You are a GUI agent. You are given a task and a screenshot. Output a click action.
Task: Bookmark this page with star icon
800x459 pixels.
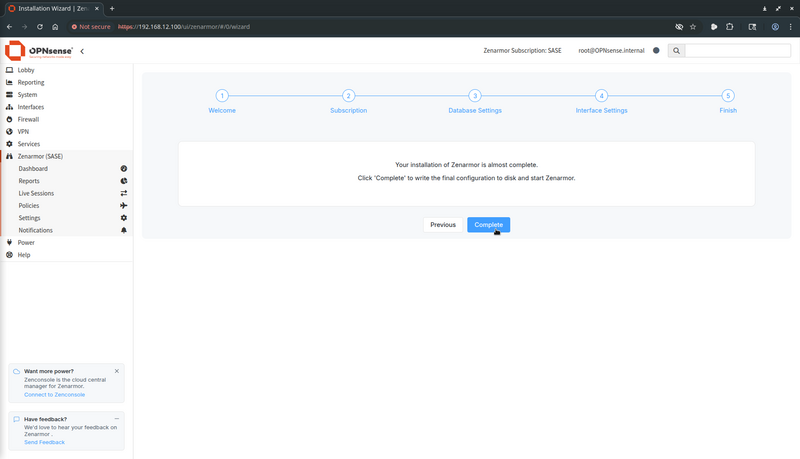[x=693, y=27]
